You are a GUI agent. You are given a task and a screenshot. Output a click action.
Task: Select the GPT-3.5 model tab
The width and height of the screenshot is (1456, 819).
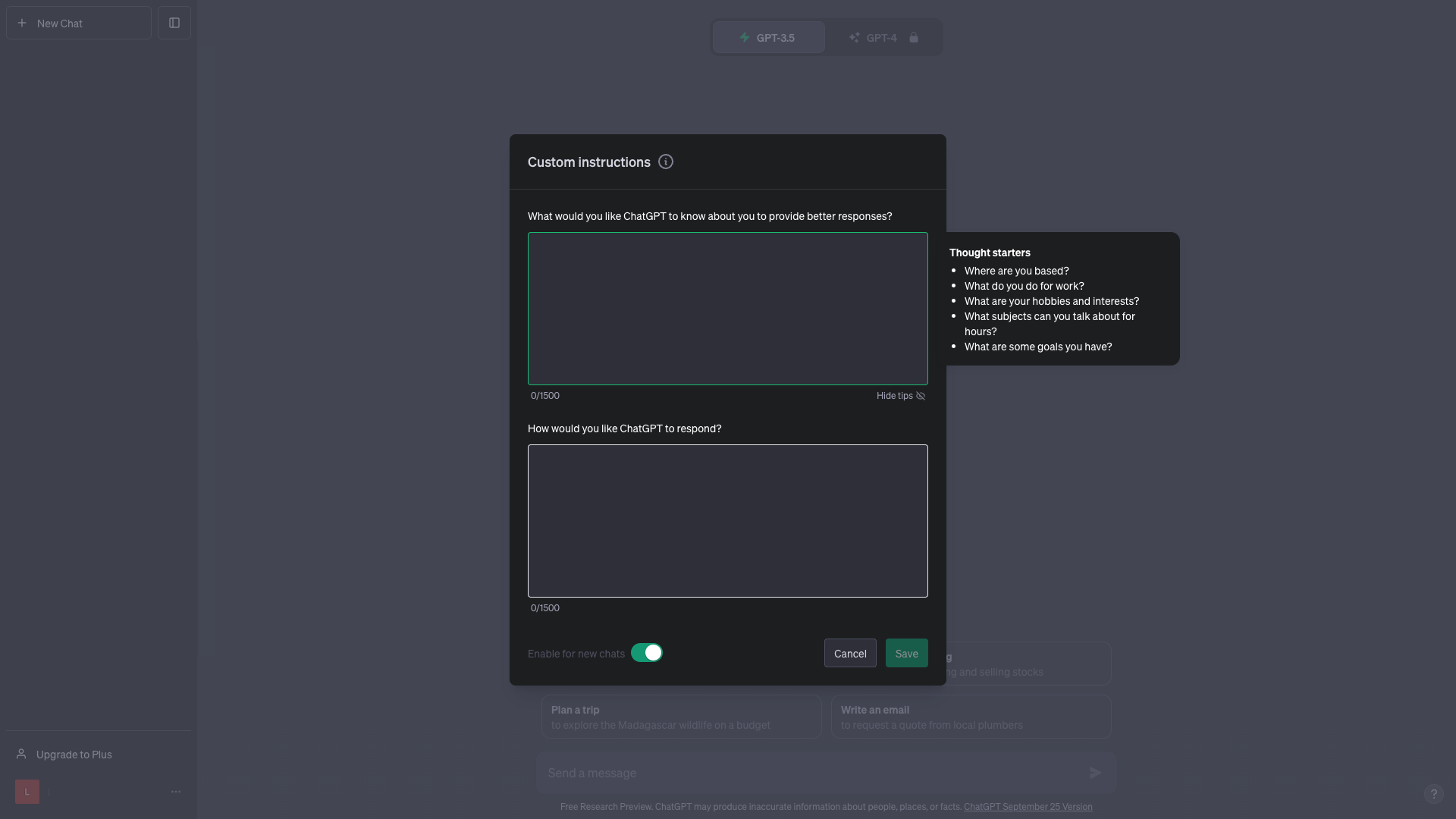(x=768, y=37)
